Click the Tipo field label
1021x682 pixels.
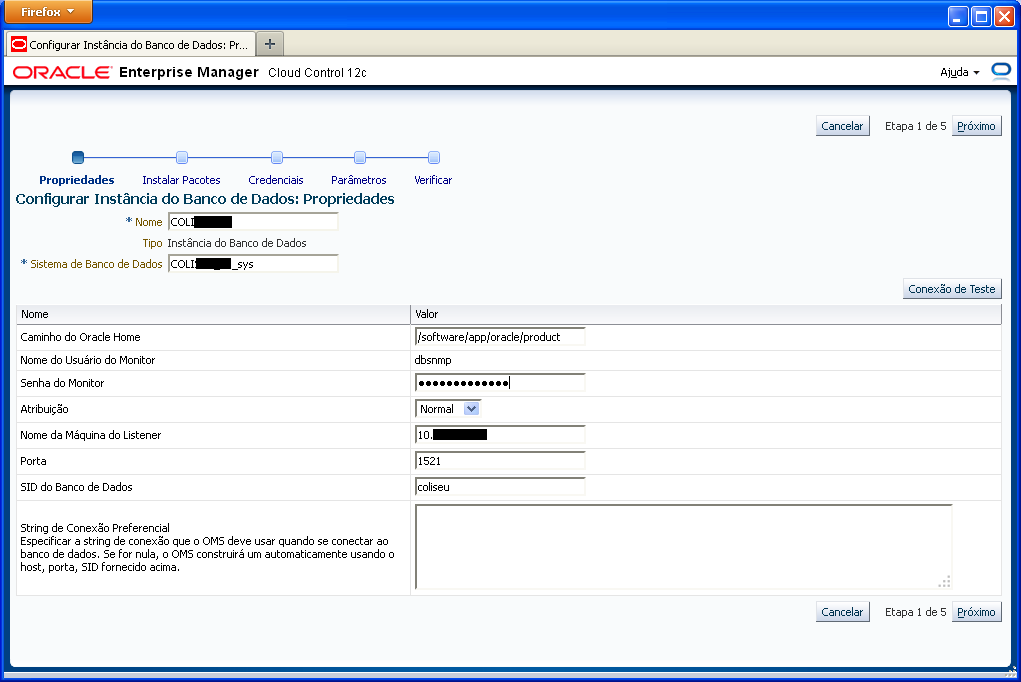click(x=152, y=243)
